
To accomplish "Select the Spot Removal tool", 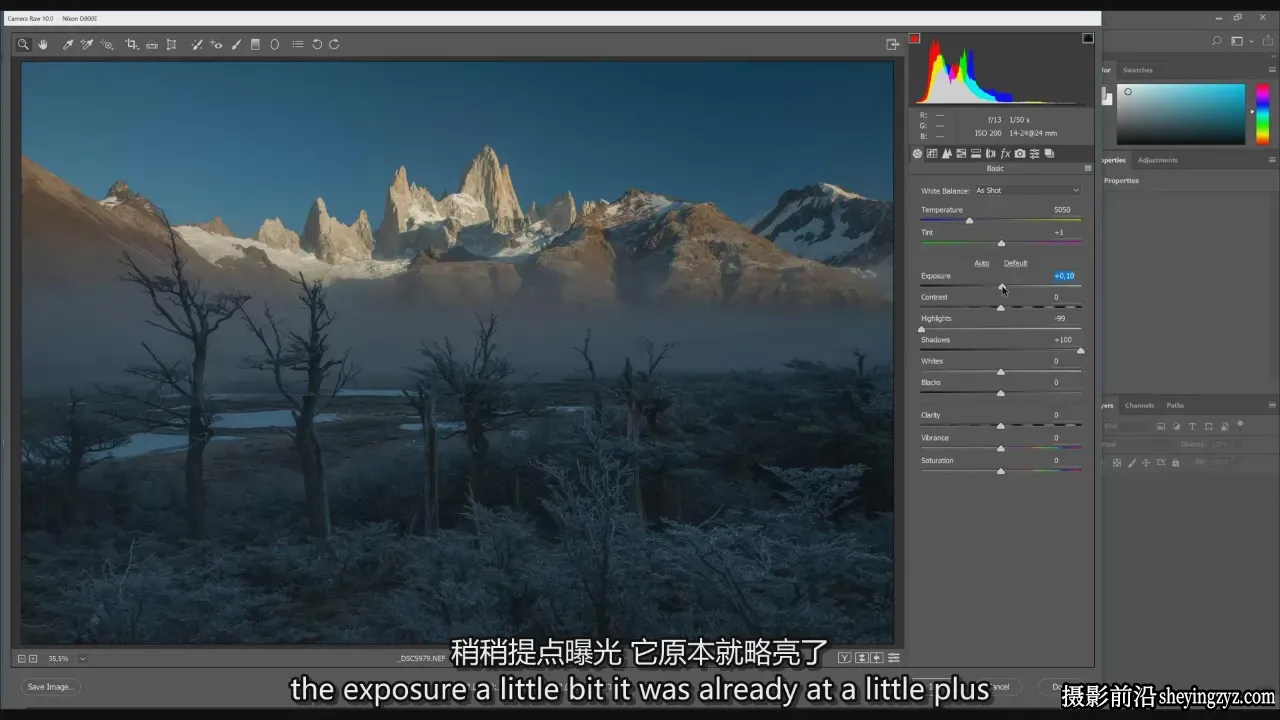I will tap(197, 44).
